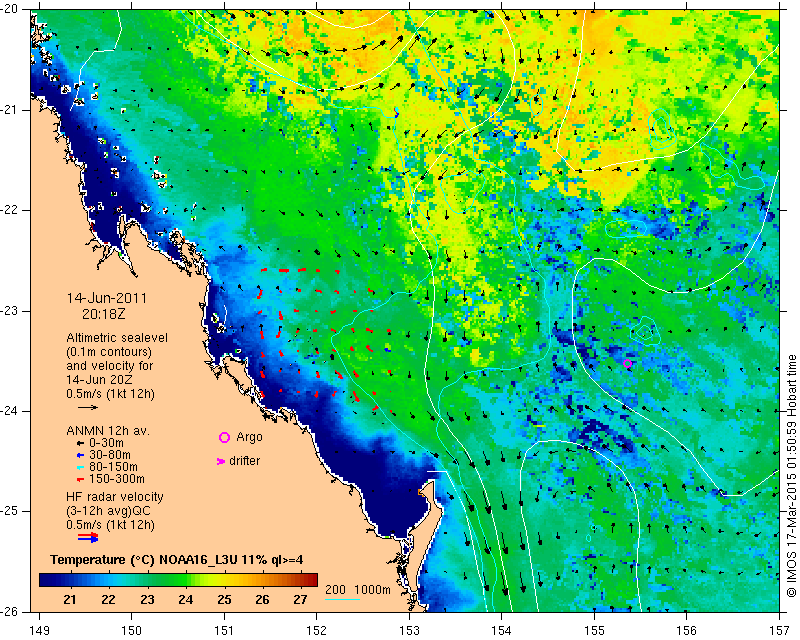Click the longitude axis label 149
Viewport: 800px width, 640px height.
[x=39, y=631]
